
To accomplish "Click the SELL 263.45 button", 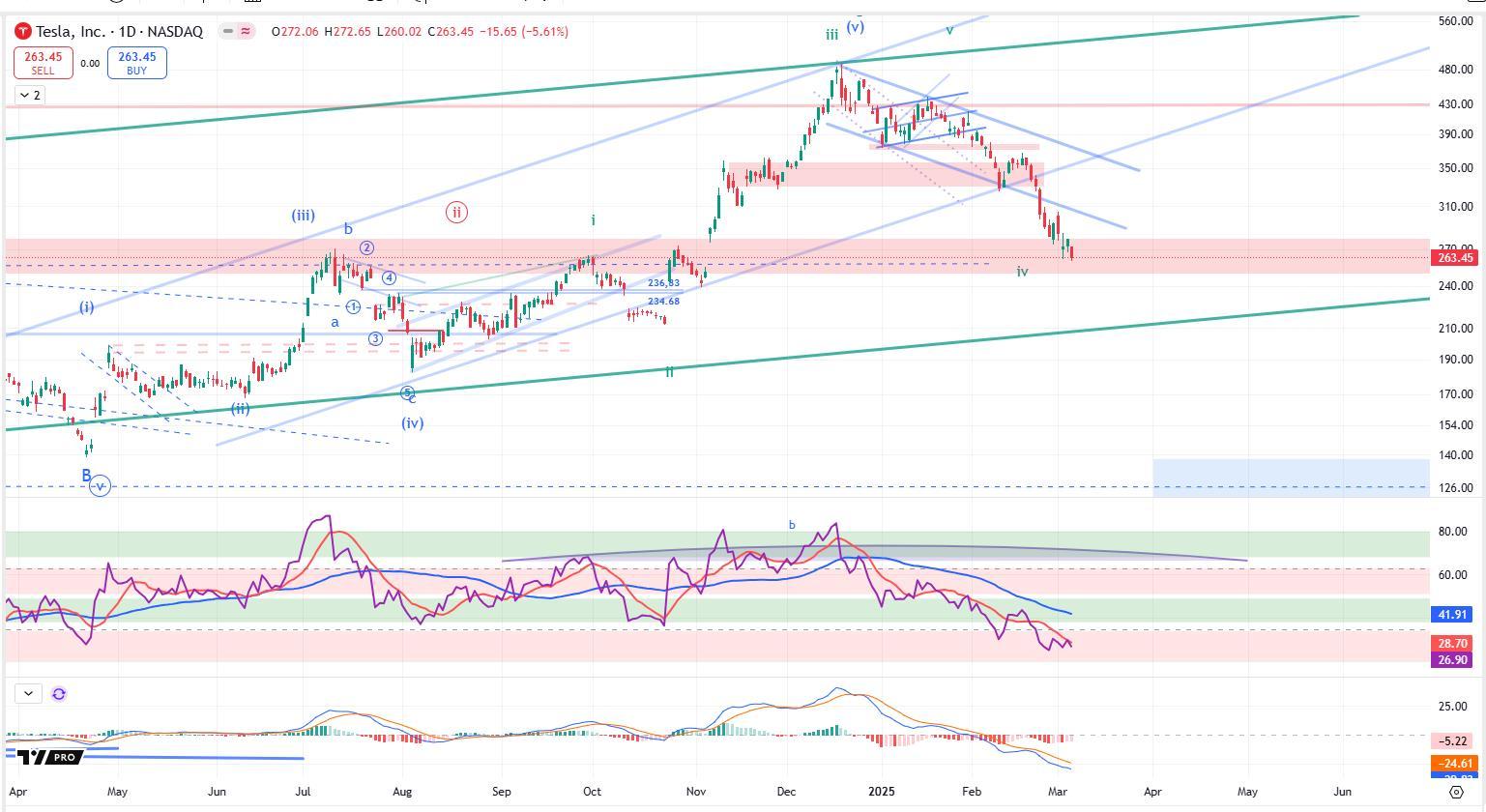I will click(43, 63).
